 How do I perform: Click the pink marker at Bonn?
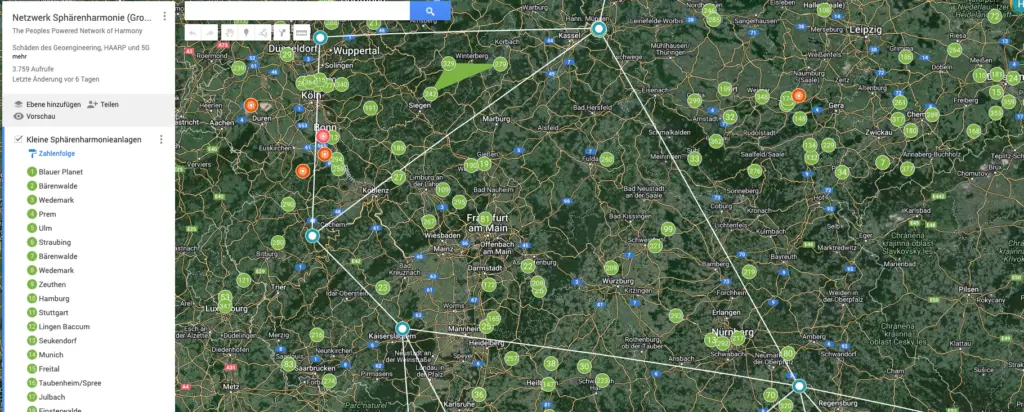coord(323,136)
